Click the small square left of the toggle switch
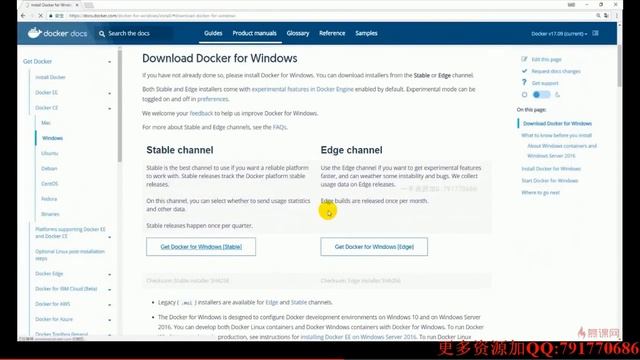The image size is (640, 360). 524,95
